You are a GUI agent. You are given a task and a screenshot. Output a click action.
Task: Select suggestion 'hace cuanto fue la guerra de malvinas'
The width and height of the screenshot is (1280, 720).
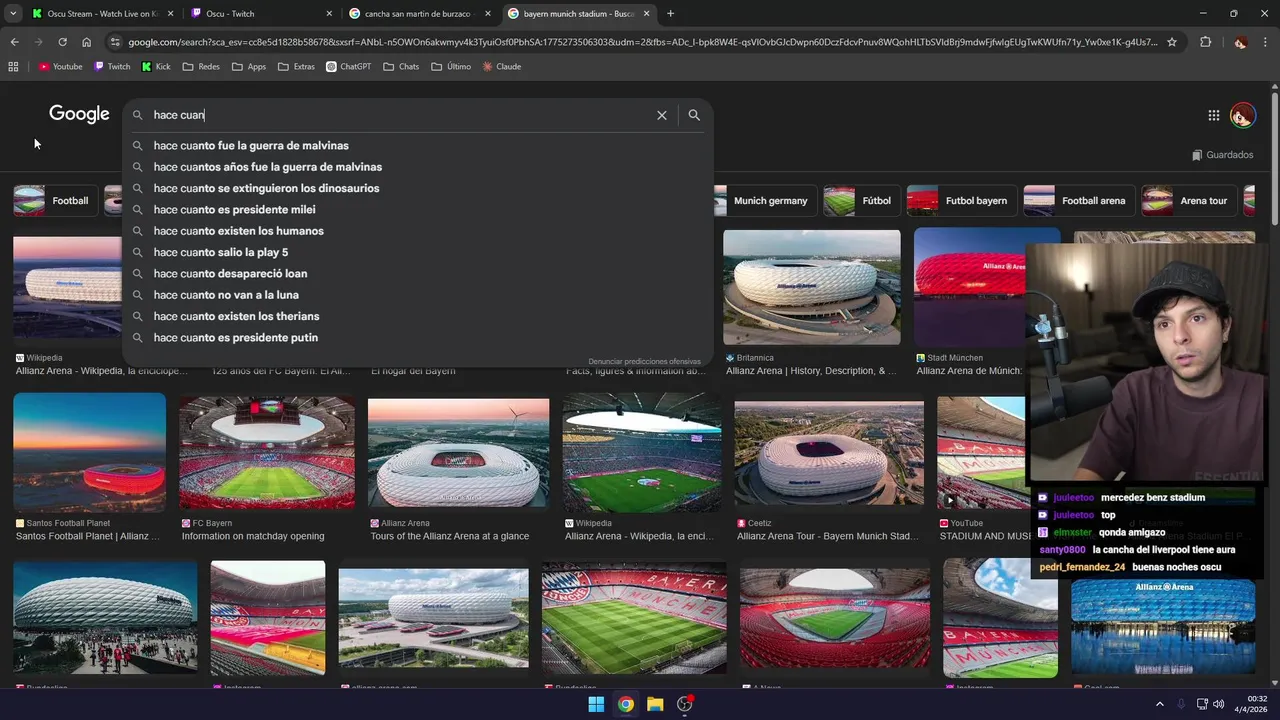click(x=417, y=146)
